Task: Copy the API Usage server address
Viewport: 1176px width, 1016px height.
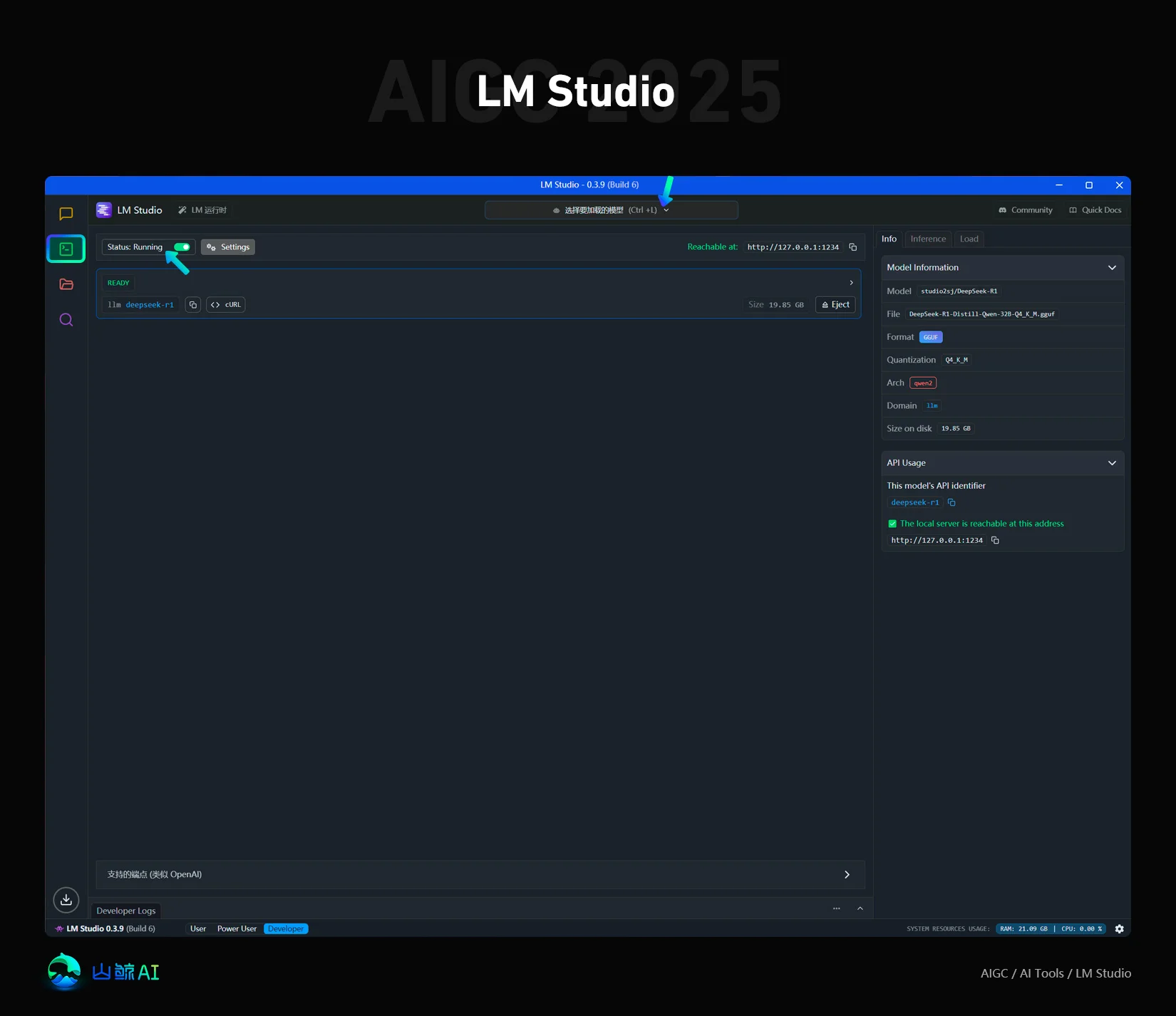Action: (996, 541)
